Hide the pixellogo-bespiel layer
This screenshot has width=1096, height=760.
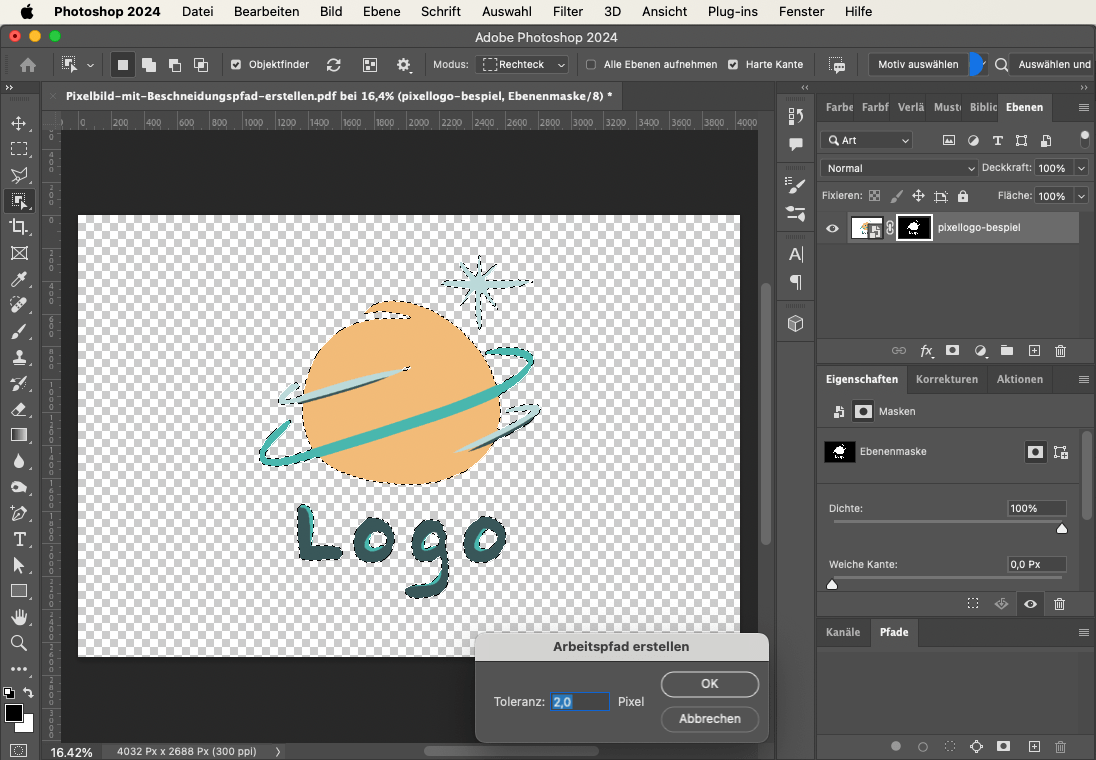(832, 228)
